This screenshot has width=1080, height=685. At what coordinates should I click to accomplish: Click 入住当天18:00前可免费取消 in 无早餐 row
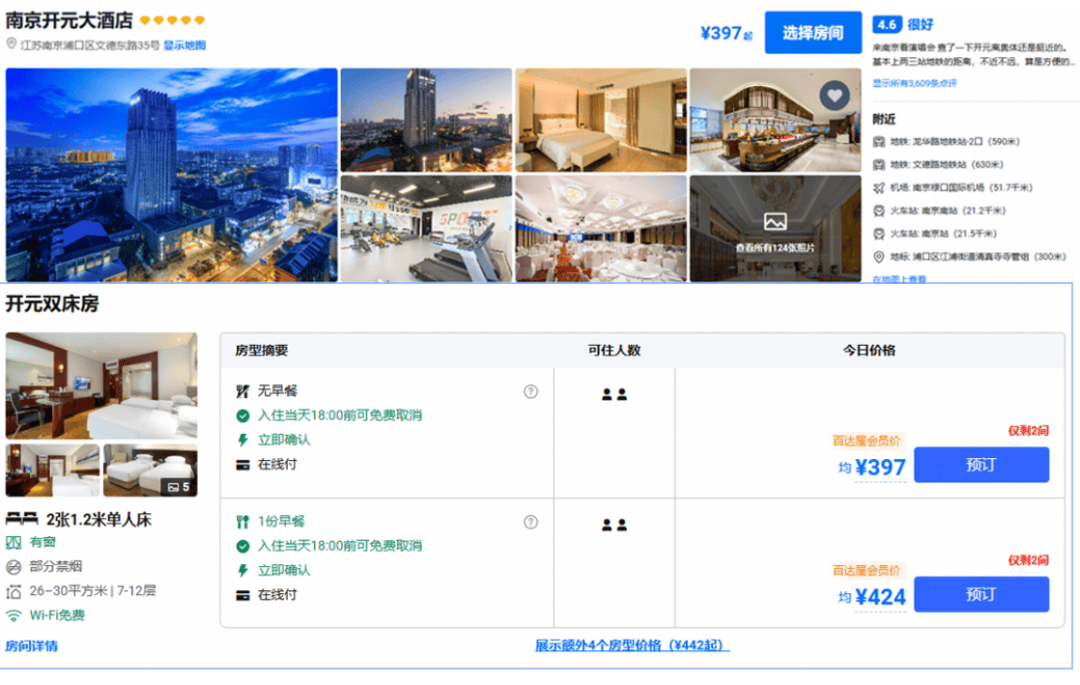340,416
